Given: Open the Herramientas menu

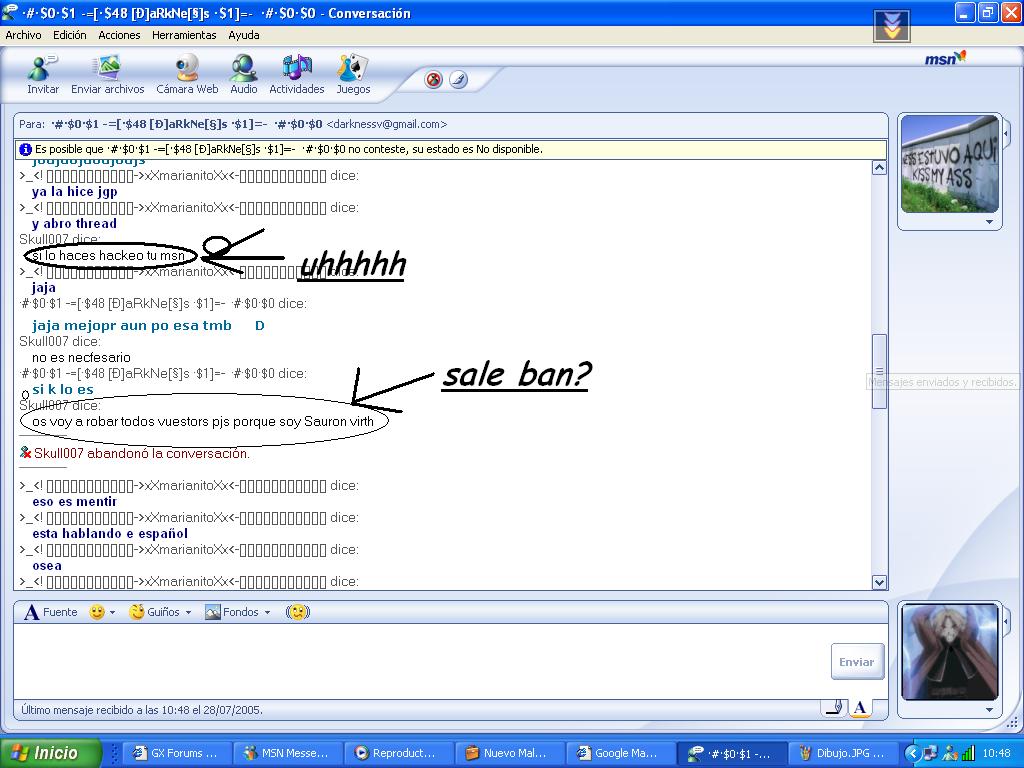Looking at the screenshot, I should pyautogui.click(x=184, y=35).
